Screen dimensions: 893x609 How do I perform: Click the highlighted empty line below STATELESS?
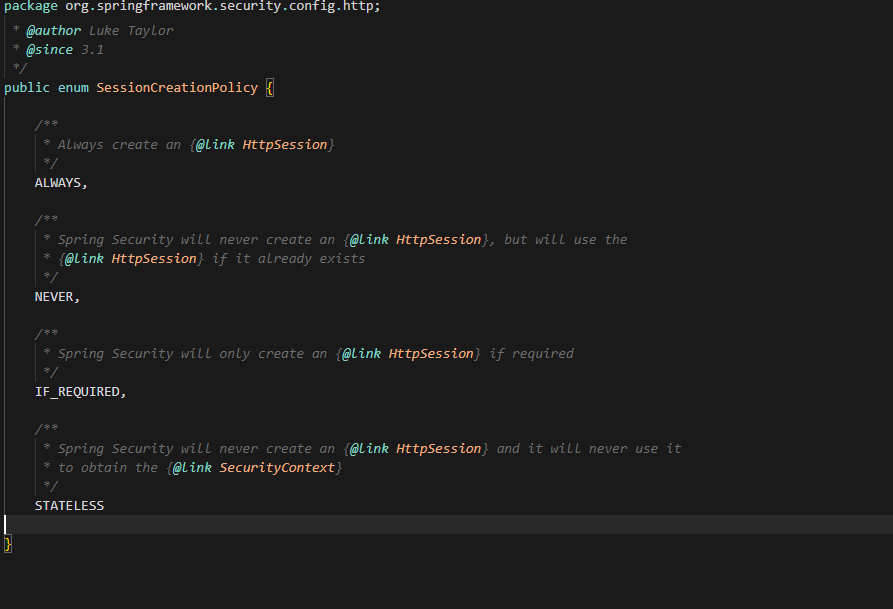coord(446,525)
